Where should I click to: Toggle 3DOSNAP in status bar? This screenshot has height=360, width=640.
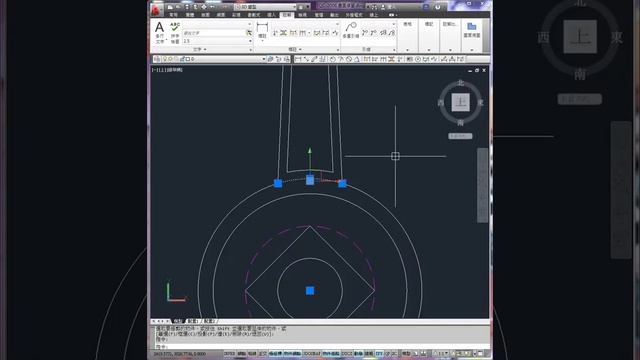point(311,353)
